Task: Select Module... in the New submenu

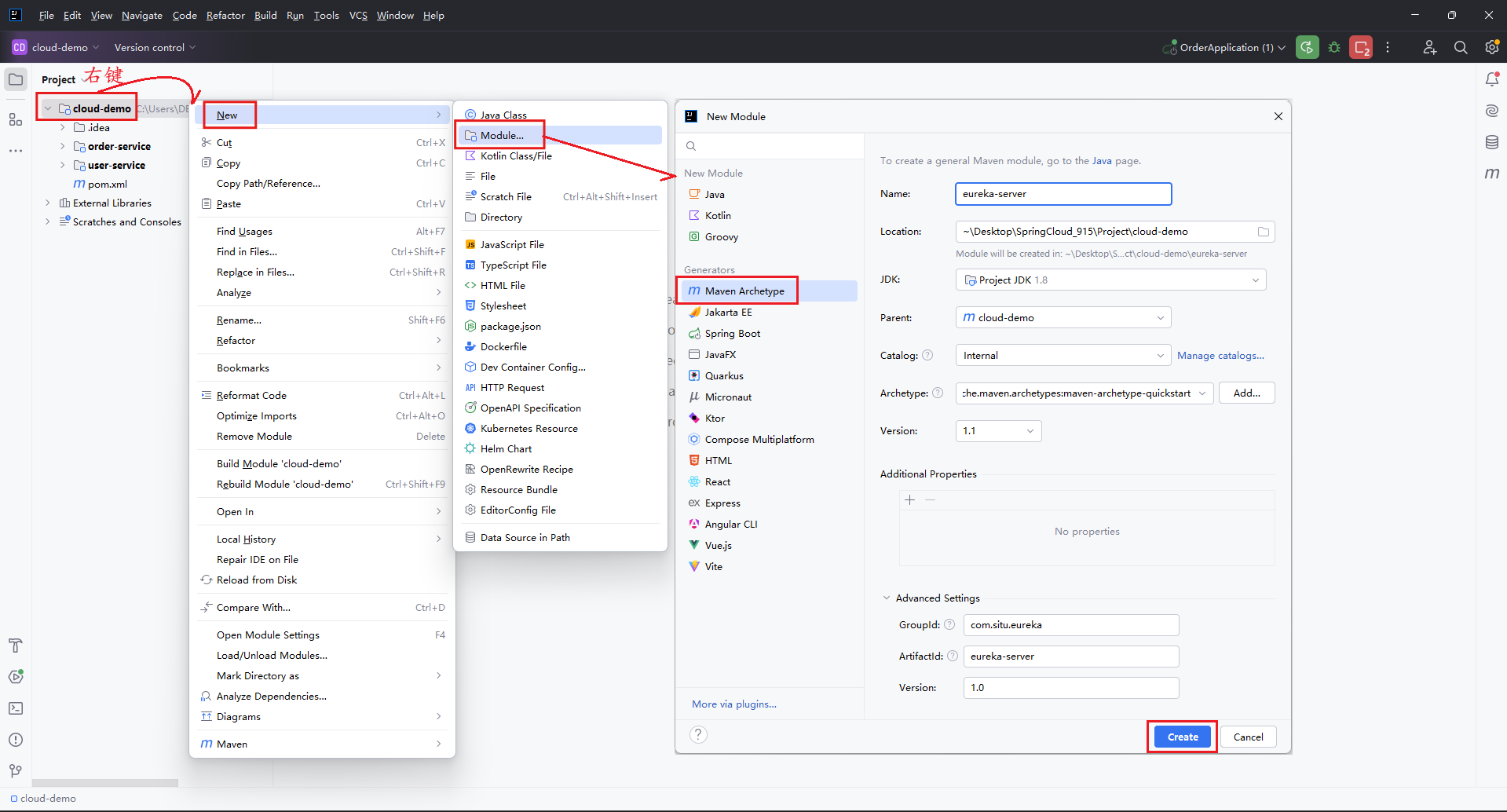Action: click(559, 135)
